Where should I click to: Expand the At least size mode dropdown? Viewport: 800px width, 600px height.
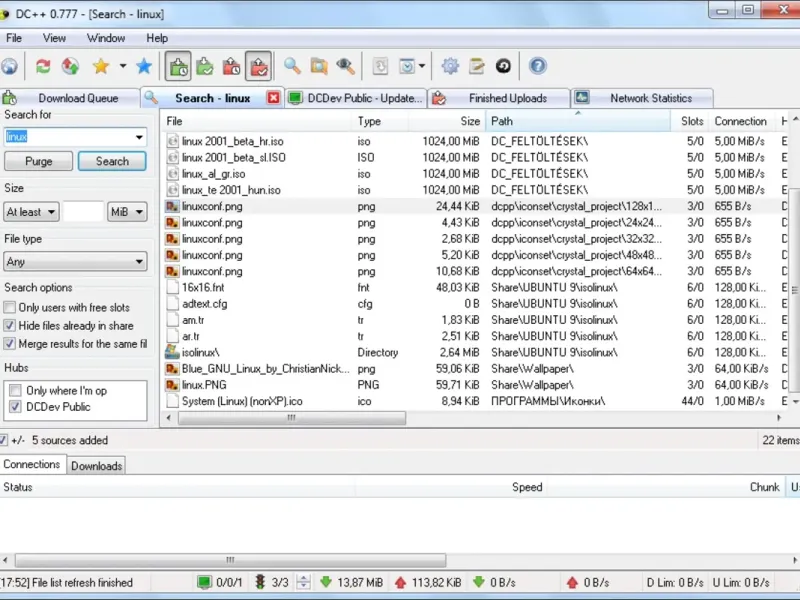pos(31,212)
